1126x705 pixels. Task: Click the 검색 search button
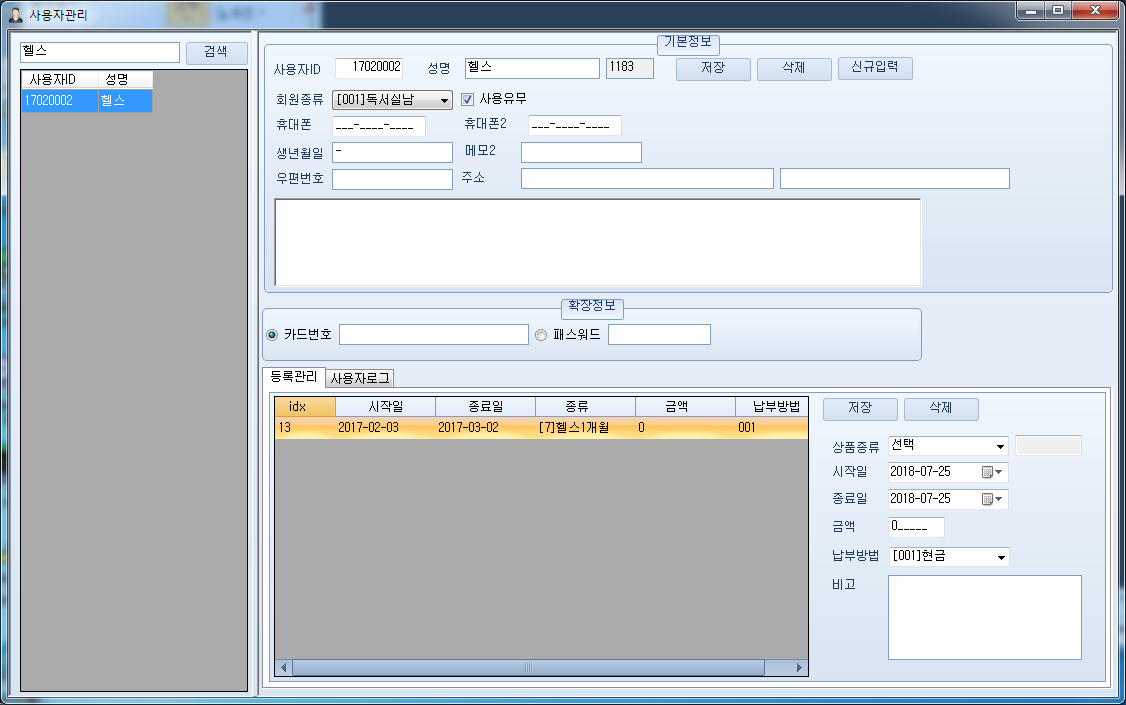coord(216,52)
